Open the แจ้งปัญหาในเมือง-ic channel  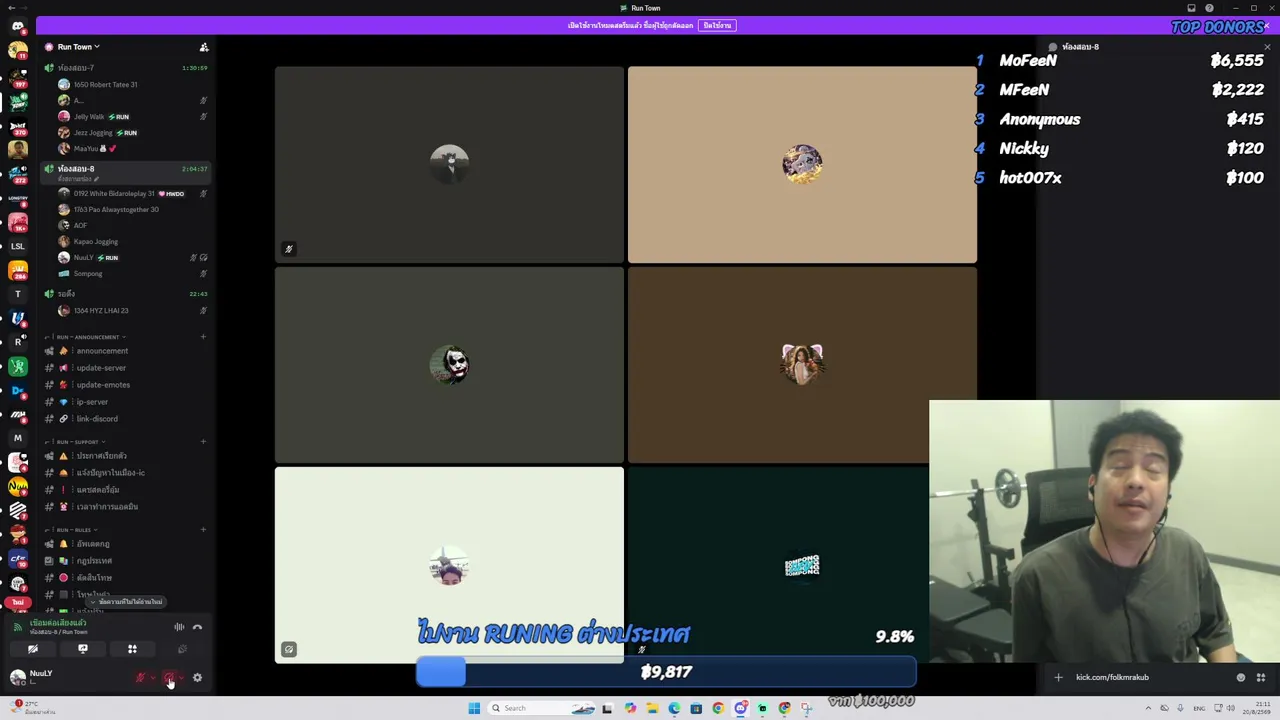tap(110, 473)
